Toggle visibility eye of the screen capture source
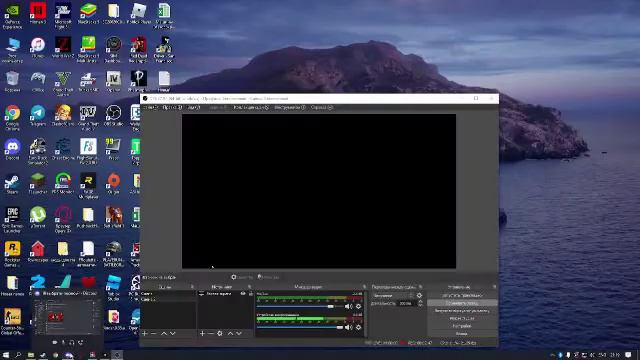The height and width of the screenshot is (360, 640). click(243, 294)
